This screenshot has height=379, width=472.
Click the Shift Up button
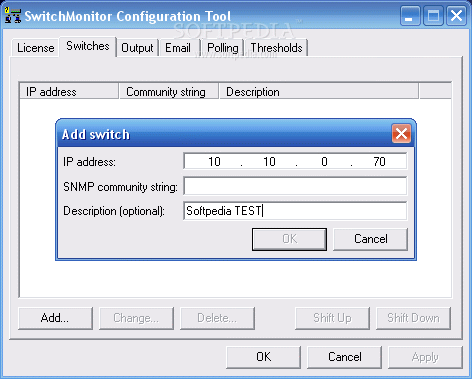coord(332,318)
